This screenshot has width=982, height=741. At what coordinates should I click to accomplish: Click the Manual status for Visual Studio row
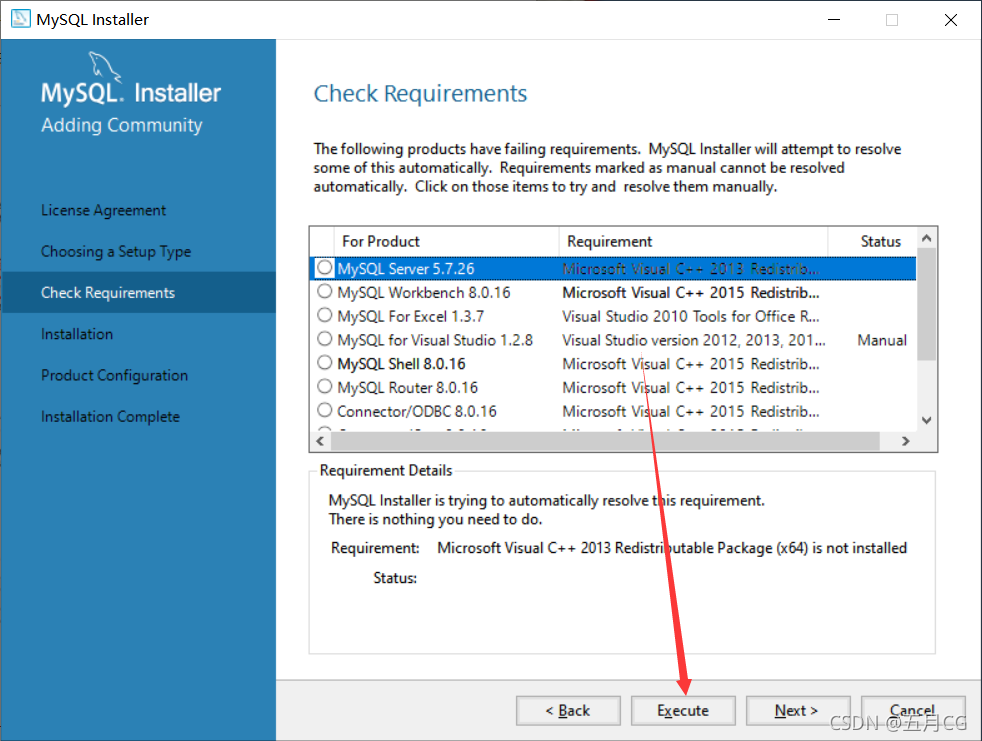[x=882, y=340]
